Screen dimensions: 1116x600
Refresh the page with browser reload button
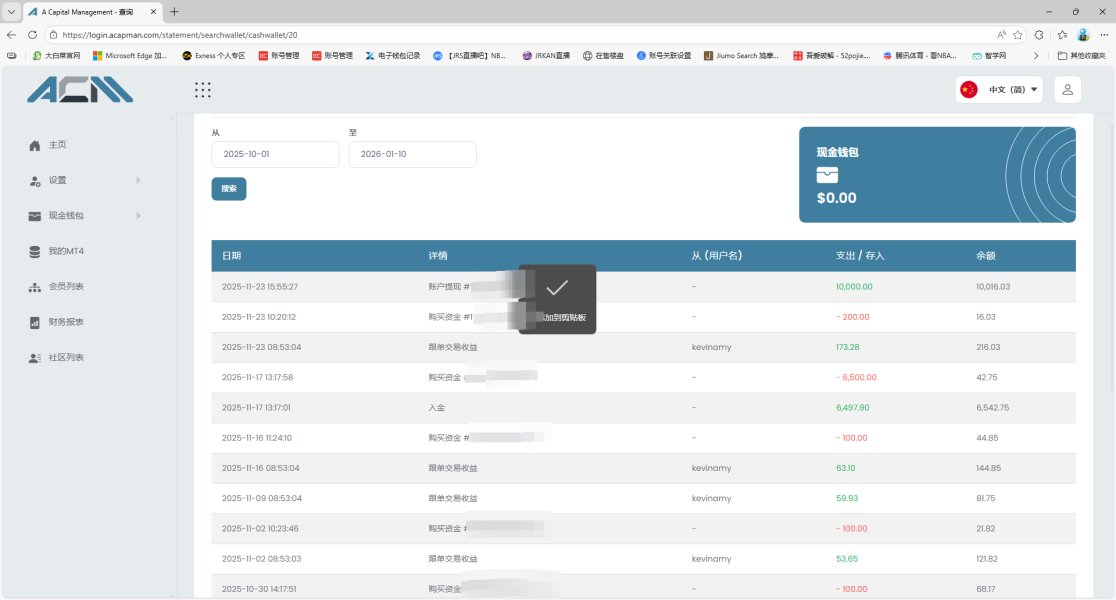click(x=32, y=34)
